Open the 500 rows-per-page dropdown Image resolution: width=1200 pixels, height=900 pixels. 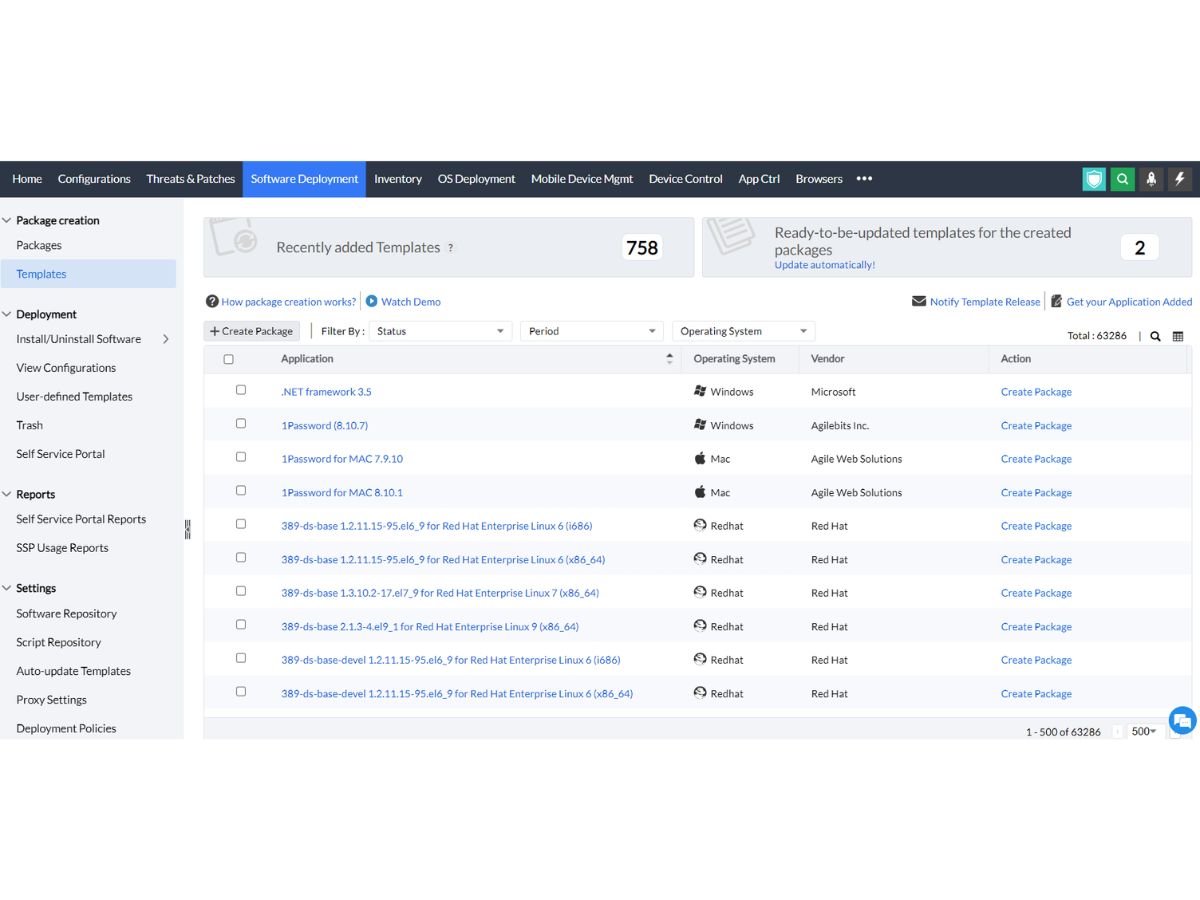(1143, 732)
